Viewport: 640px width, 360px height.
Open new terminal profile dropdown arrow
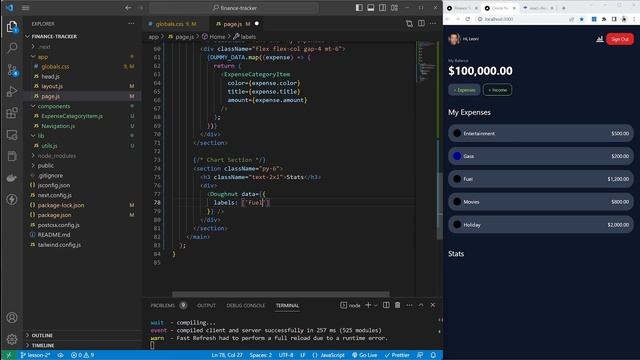(x=376, y=305)
